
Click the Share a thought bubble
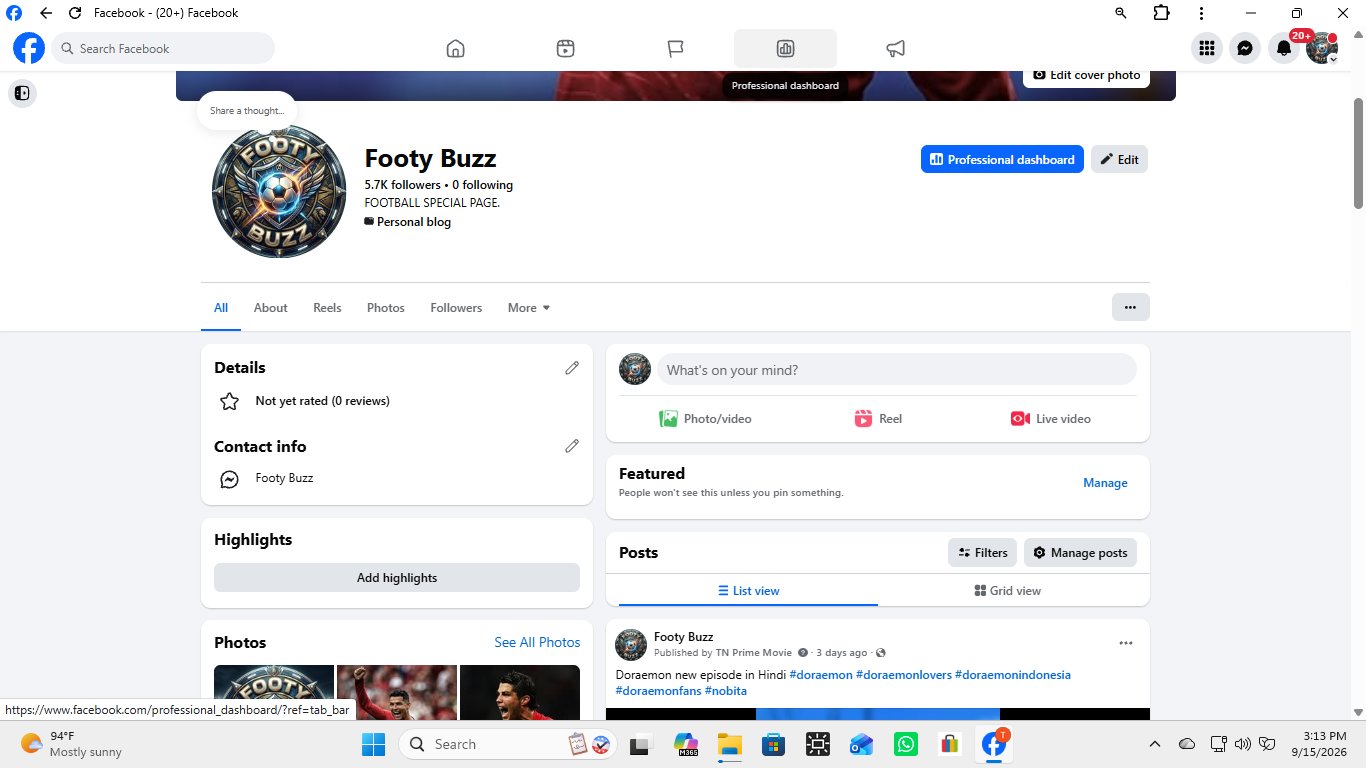(x=247, y=111)
